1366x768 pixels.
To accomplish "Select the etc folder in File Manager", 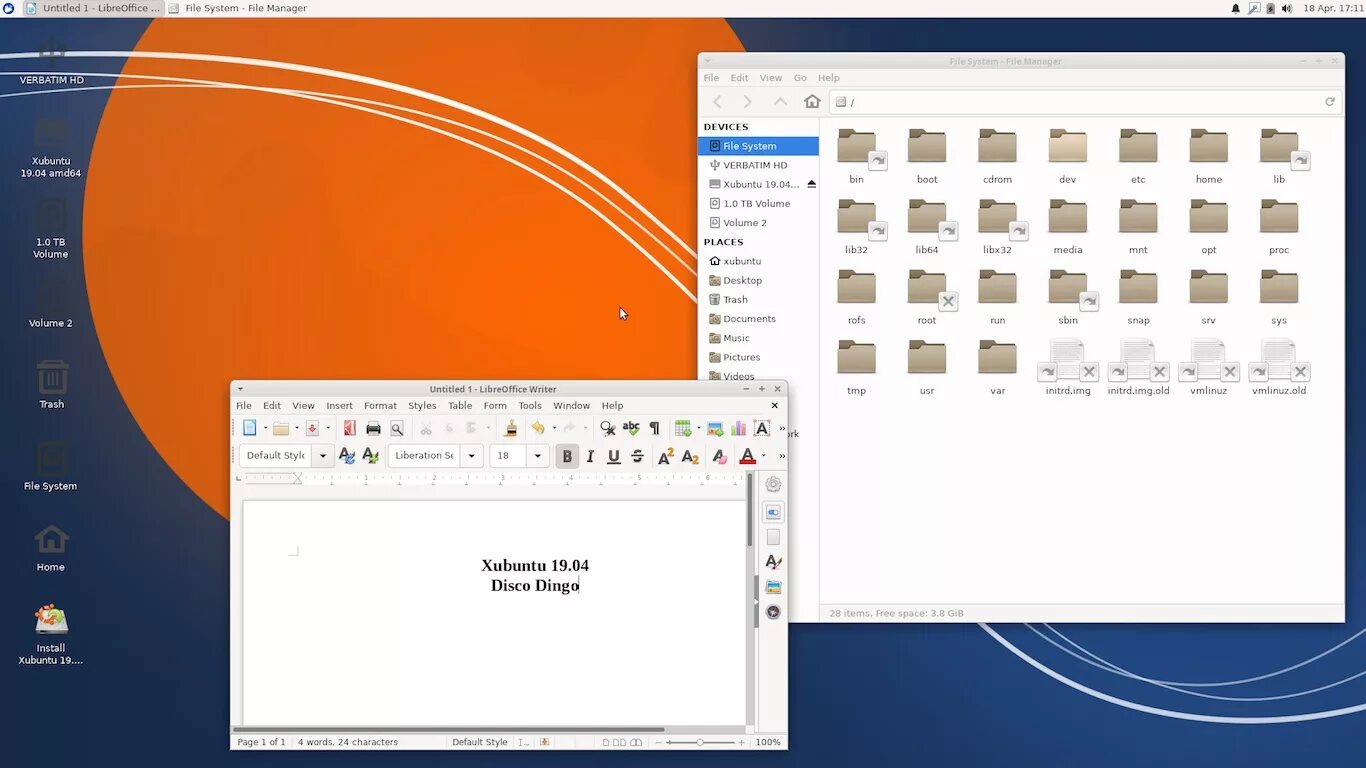I will click(1138, 157).
